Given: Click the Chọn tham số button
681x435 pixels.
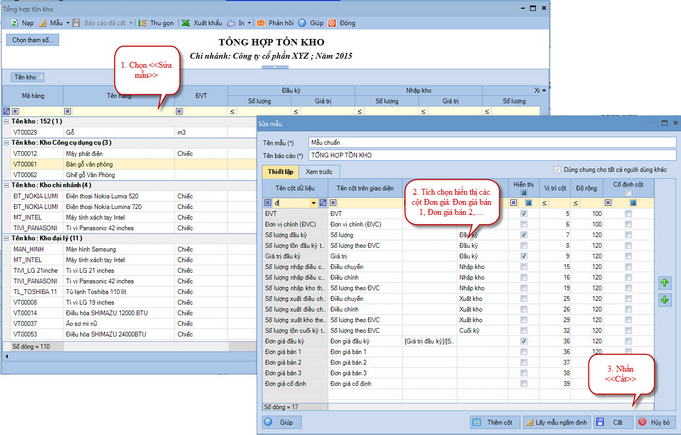Looking at the screenshot, I should pos(33,40).
